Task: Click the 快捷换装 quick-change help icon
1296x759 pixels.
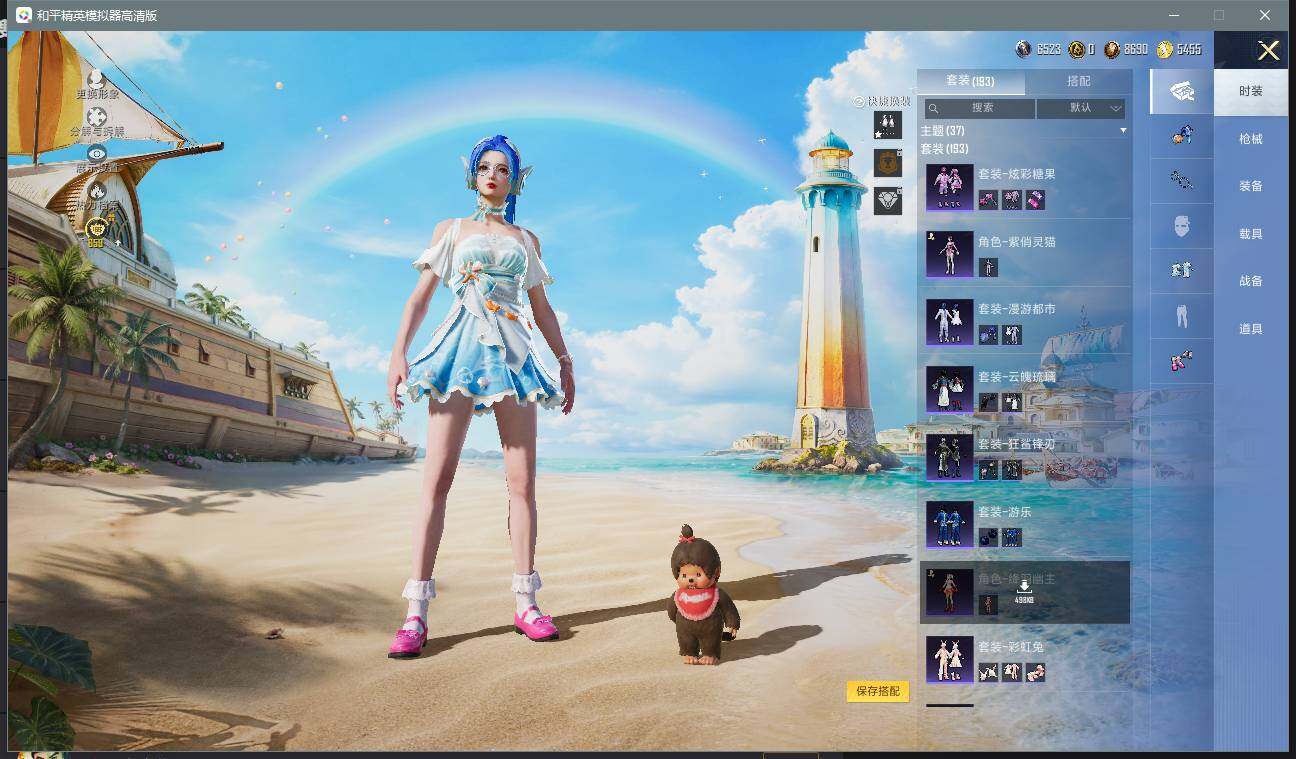Action: [x=858, y=102]
